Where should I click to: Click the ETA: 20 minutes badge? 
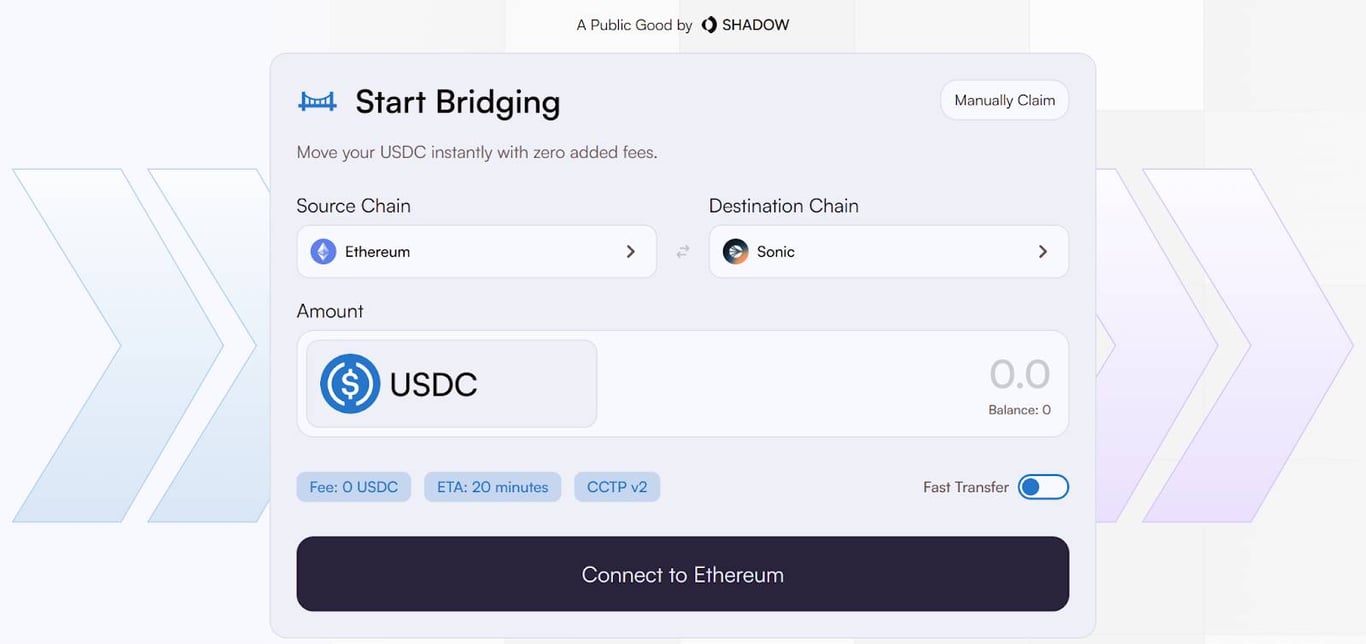coord(492,487)
